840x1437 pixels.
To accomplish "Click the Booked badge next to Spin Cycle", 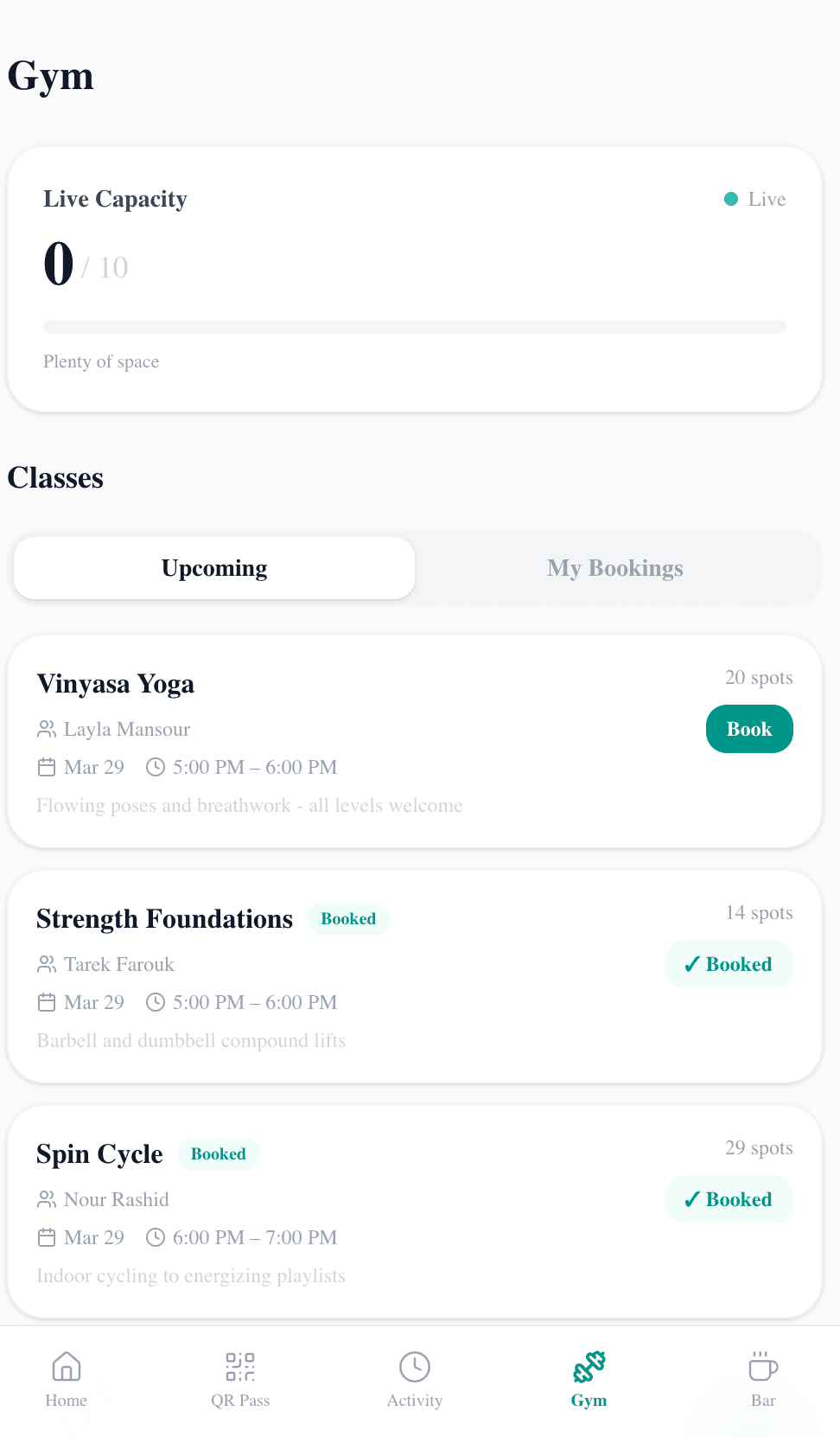I will 219,1154.
